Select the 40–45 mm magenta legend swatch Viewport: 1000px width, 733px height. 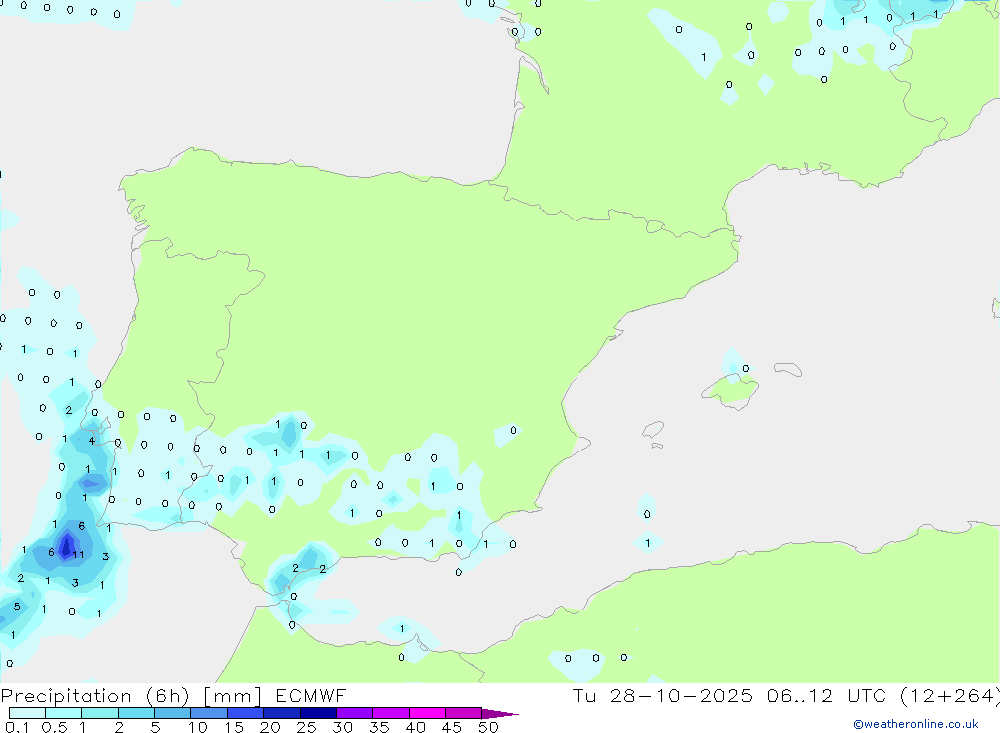(427, 713)
